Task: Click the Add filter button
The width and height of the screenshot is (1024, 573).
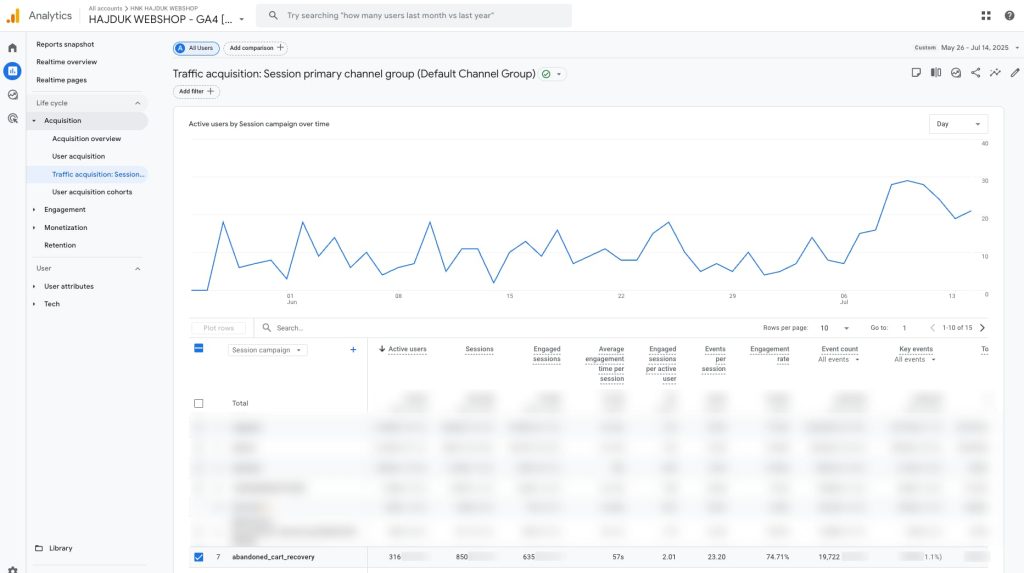Action: pyautogui.click(x=196, y=91)
